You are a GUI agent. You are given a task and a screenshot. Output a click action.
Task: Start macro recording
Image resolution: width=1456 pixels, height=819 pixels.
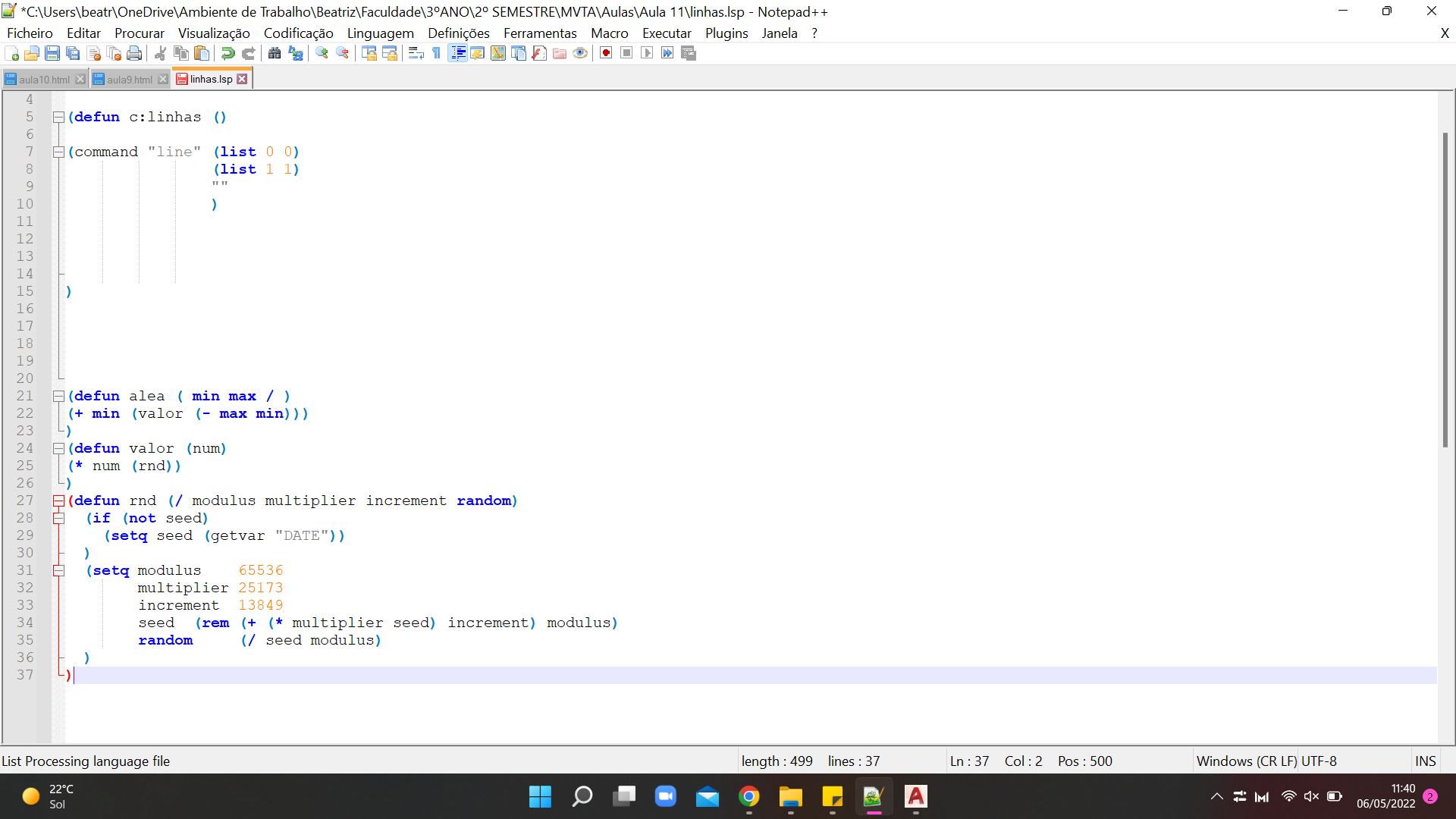click(606, 53)
